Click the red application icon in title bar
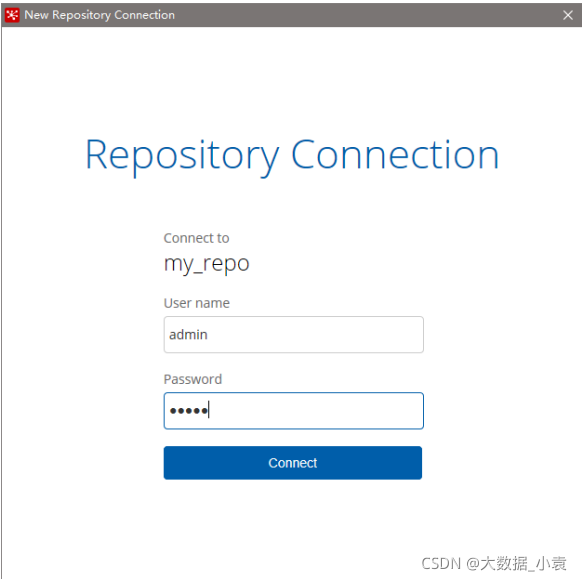The height and width of the screenshot is (581, 582). point(12,15)
